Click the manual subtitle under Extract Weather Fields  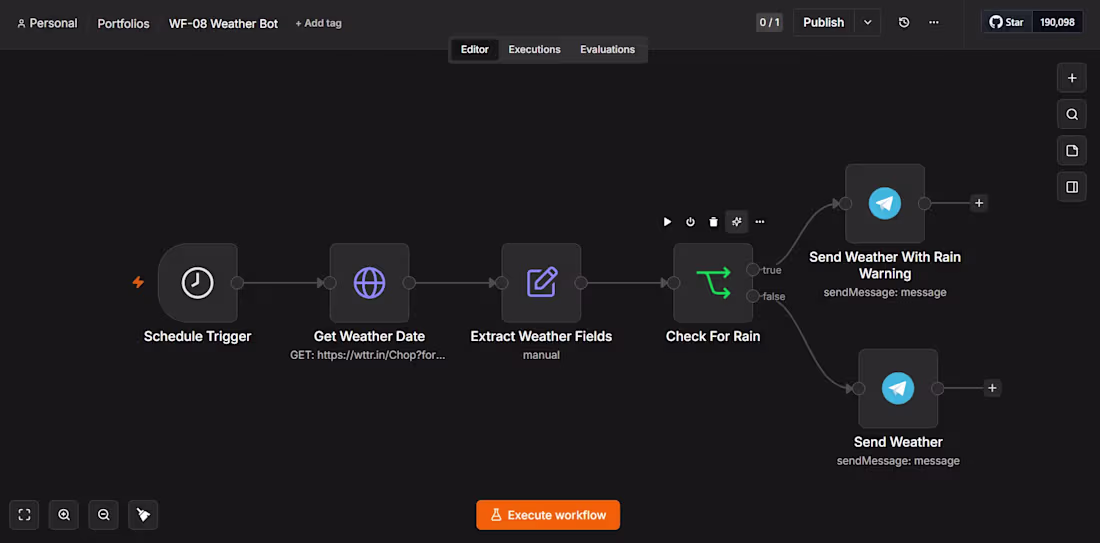coord(541,355)
